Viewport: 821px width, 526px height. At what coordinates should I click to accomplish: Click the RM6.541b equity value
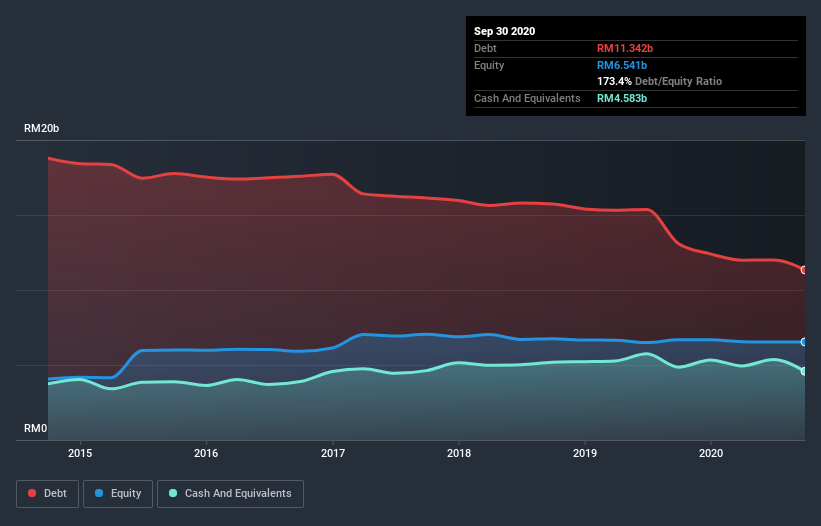(622, 65)
